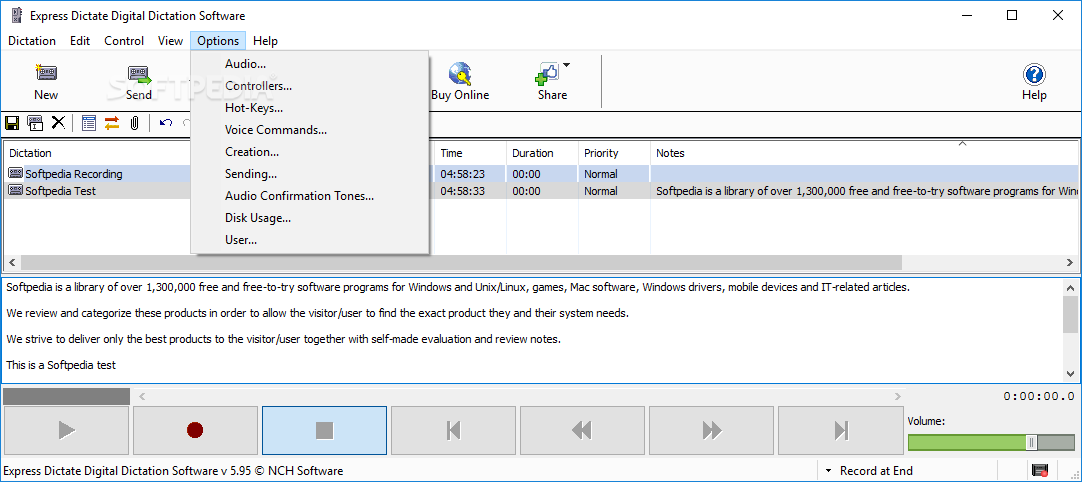This screenshot has height=482, width=1082.
Task: Click the Send toolbar icon
Action: tap(139, 73)
